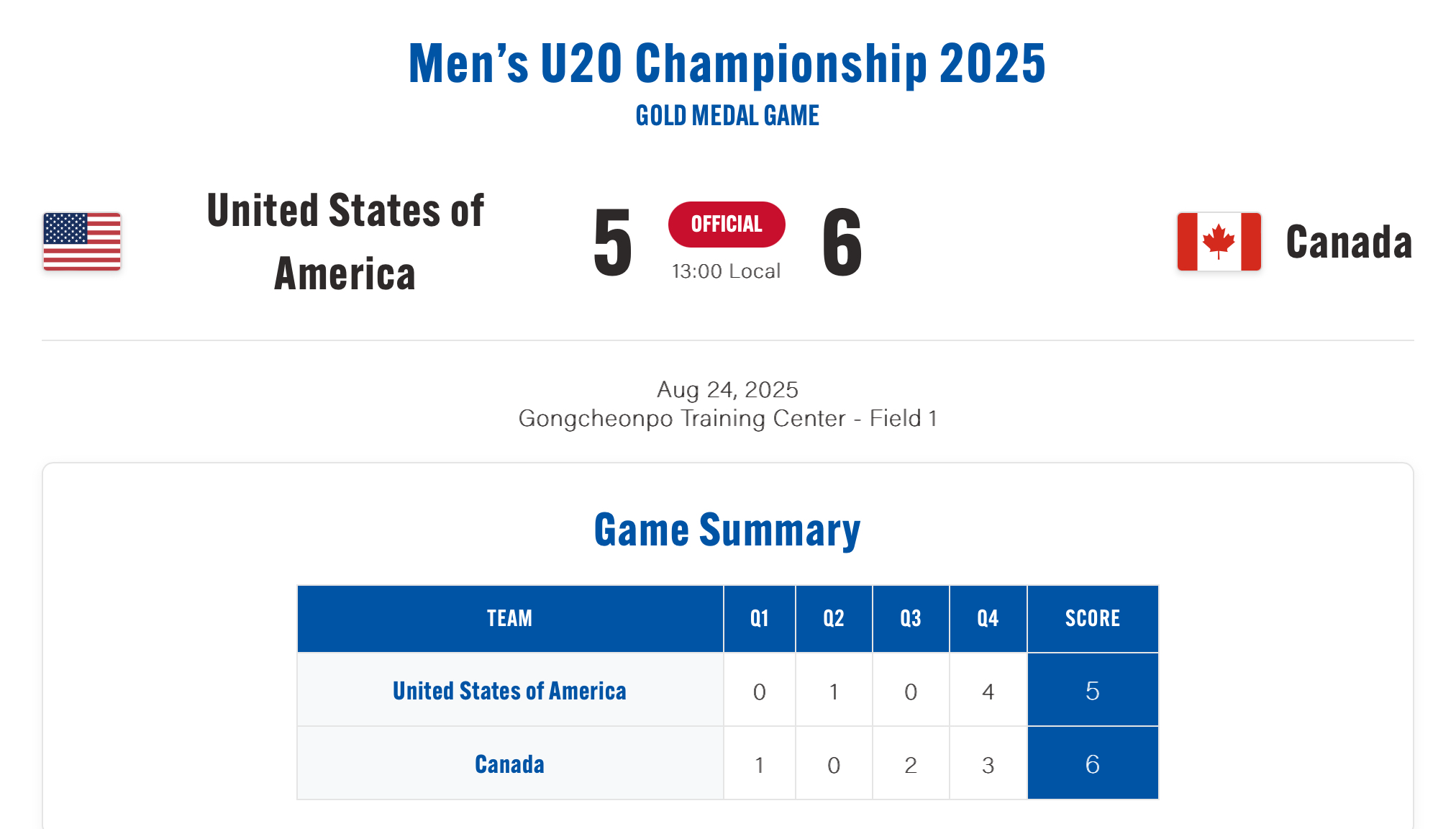Click the Q1 column header
The width and height of the screenshot is (1456, 829).
pyautogui.click(x=760, y=619)
